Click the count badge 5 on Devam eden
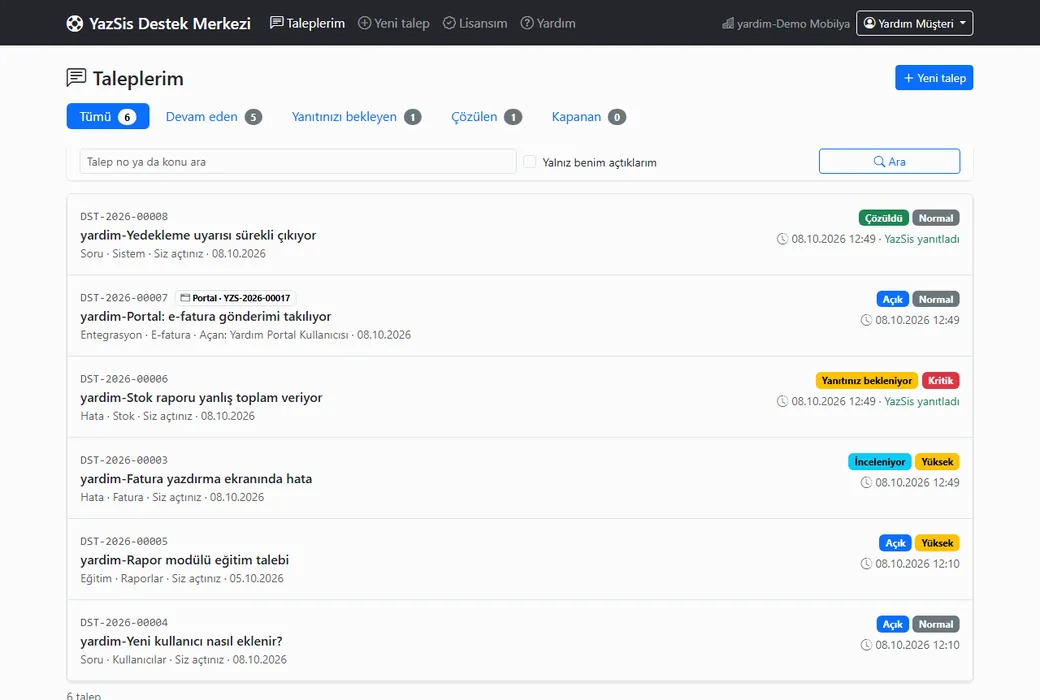The height and width of the screenshot is (700, 1040). 253,117
